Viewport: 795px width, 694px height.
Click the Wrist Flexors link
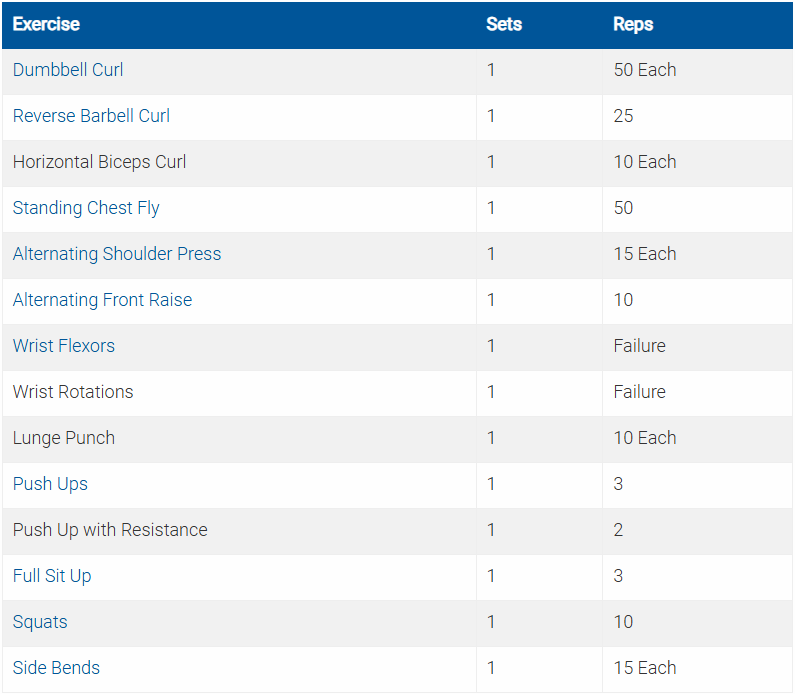(64, 346)
